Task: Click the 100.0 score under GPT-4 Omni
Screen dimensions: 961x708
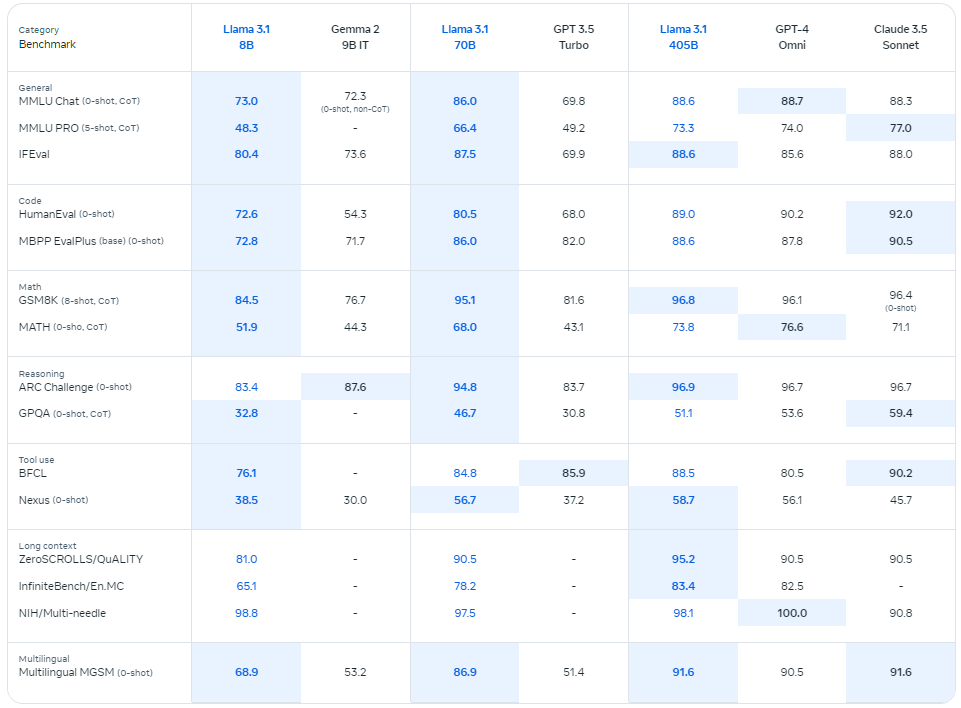Action: [x=792, y=613]
